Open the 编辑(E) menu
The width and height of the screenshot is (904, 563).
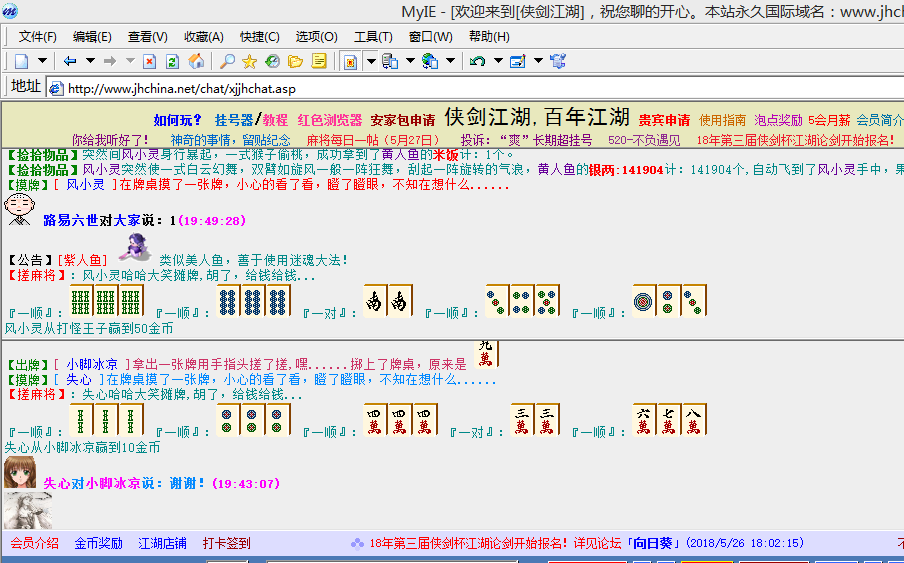coord(92,37)
